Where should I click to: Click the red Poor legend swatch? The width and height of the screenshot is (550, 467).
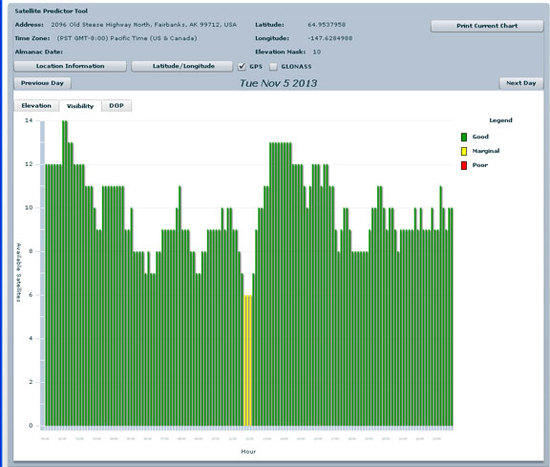click(464, 165)
